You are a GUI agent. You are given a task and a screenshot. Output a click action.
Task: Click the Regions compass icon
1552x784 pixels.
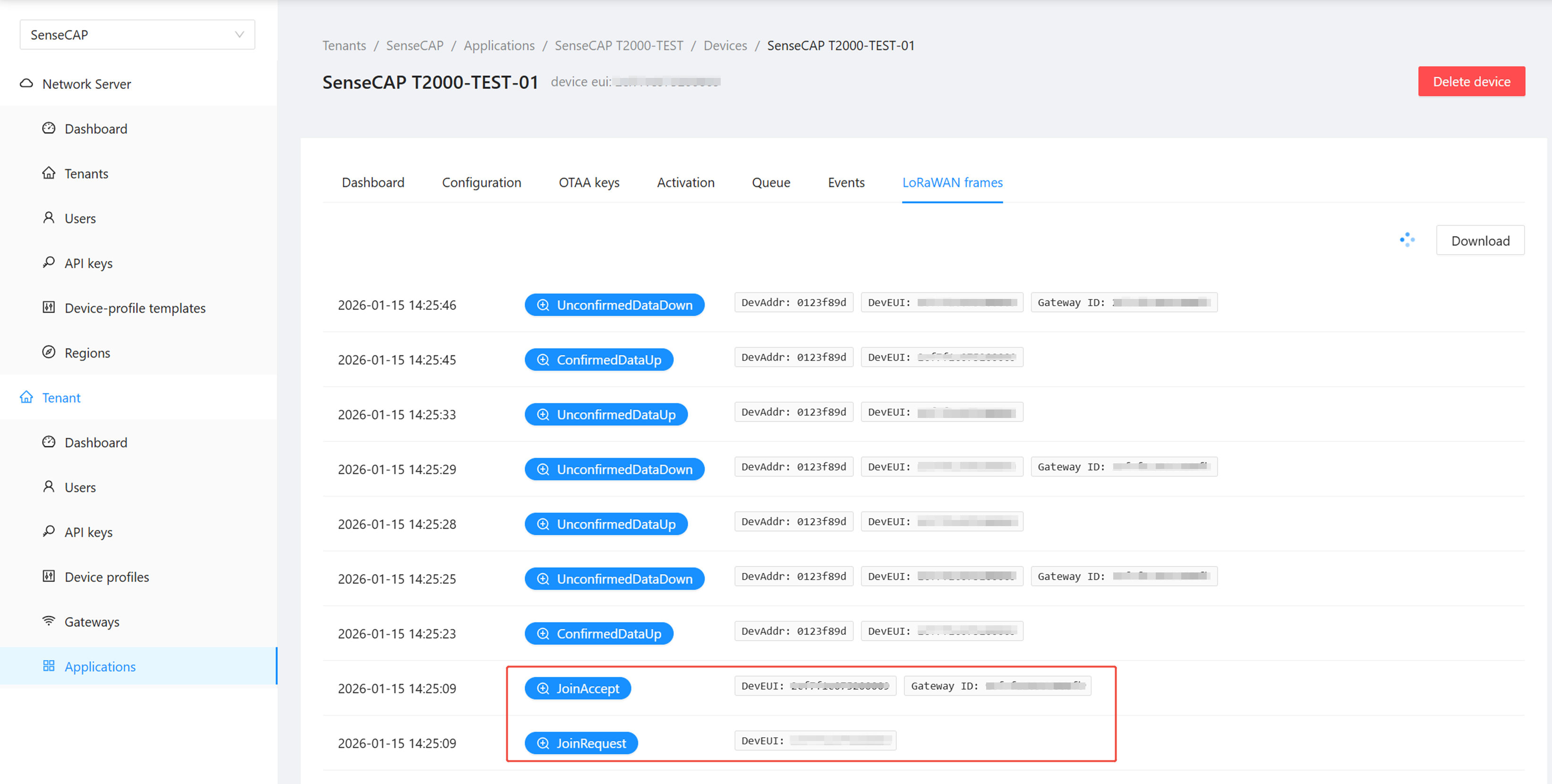click(x=49, y=352)
